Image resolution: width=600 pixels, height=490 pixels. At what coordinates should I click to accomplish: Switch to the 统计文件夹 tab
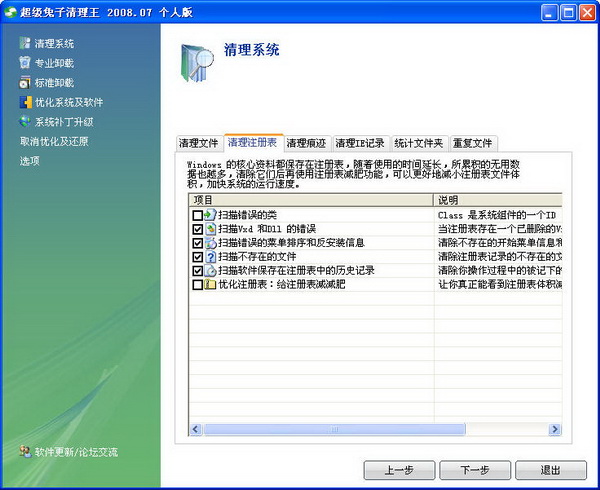pos(419,143)
